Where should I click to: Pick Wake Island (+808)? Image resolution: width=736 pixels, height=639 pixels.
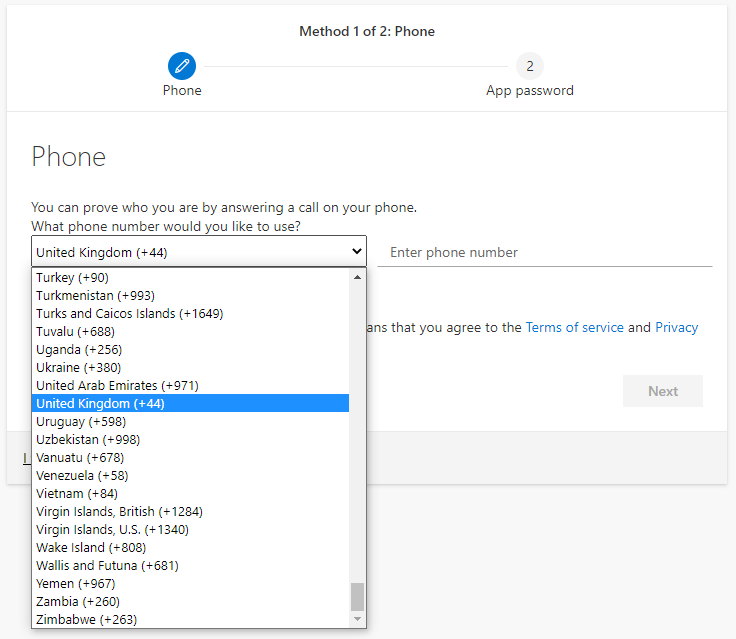point(190,547)
